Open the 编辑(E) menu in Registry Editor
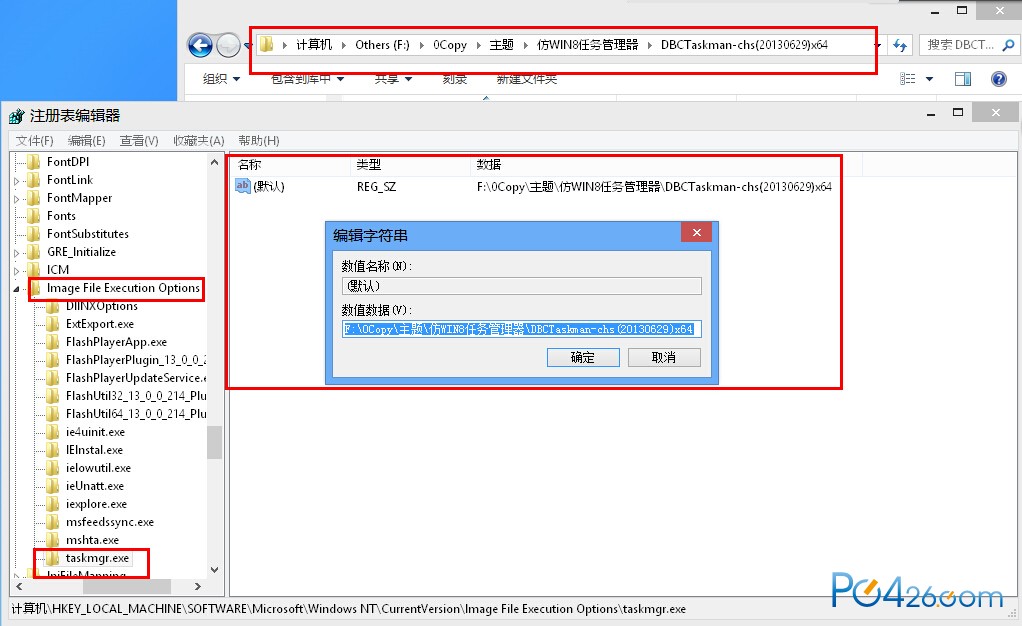The image size is (1022, 626). [87, 141]
